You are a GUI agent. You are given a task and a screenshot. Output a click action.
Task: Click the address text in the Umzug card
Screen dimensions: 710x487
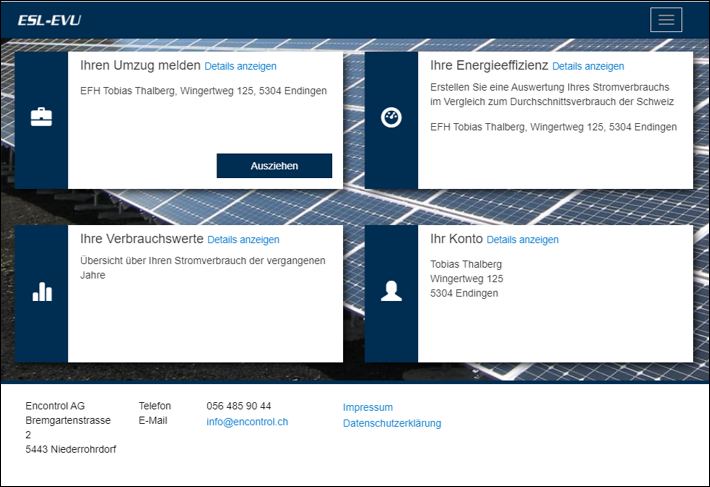click(x=203, y=91)
